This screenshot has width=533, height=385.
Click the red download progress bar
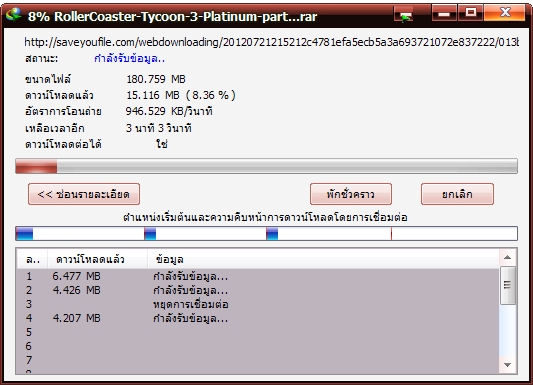pos(266,166)
